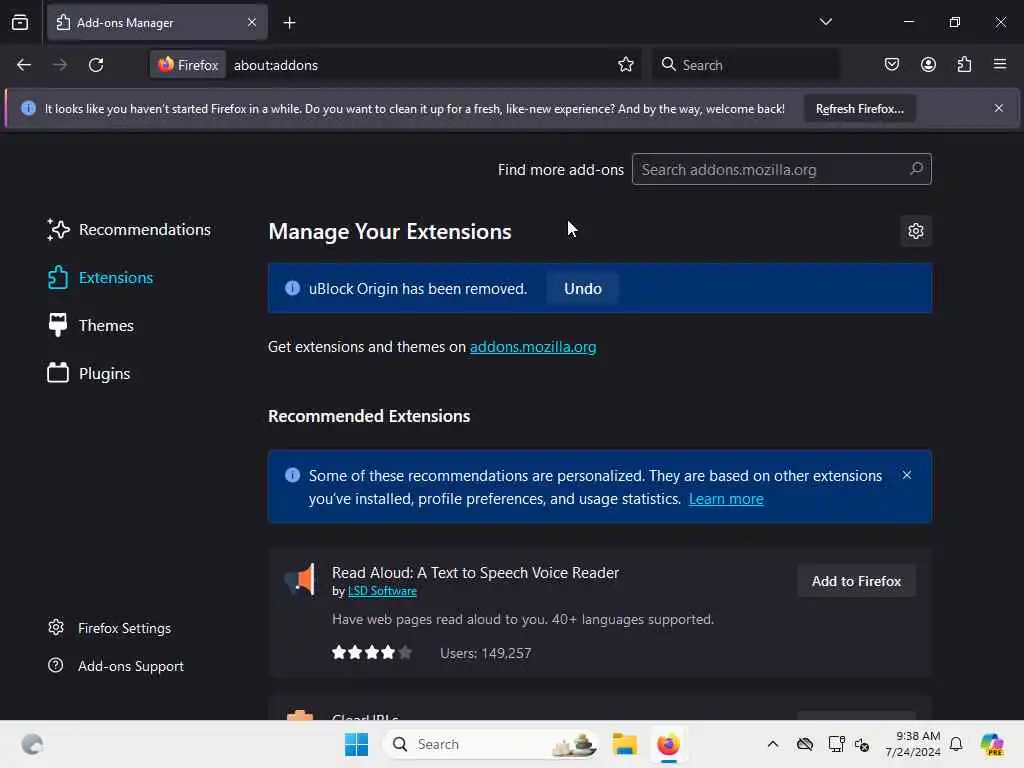Image resolution: width=1024 pixels, height=768 pixels.
Task: Click info icon in uBlock removed message
Action: 293,288
